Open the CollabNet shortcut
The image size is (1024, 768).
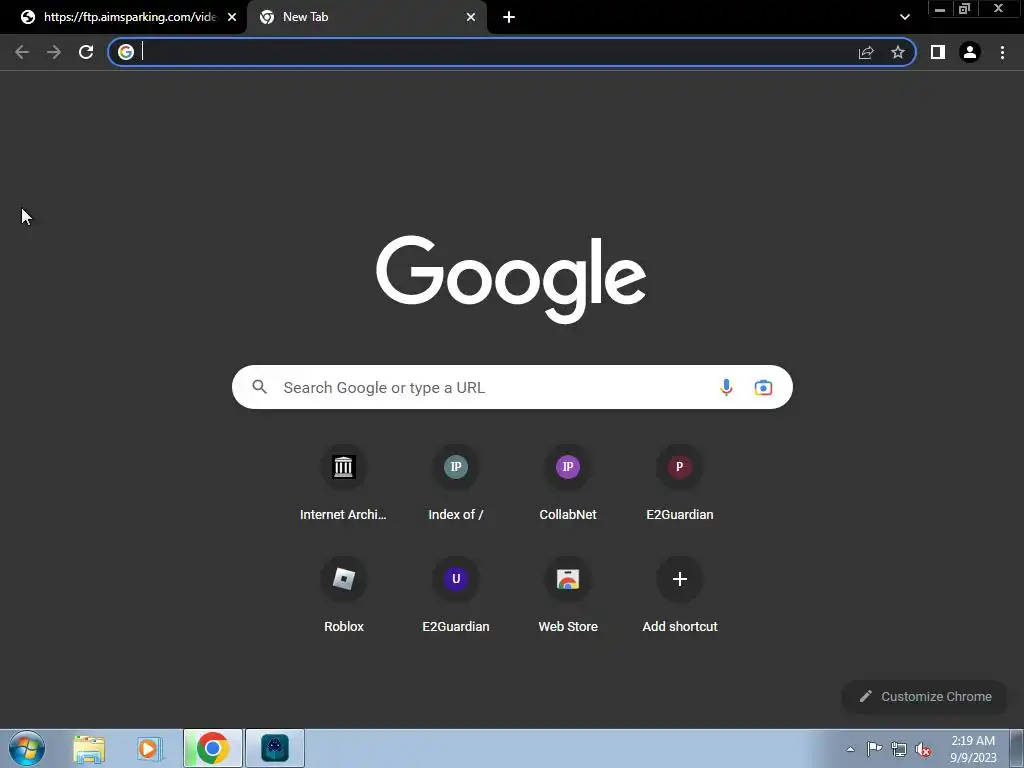click(568, 485)
